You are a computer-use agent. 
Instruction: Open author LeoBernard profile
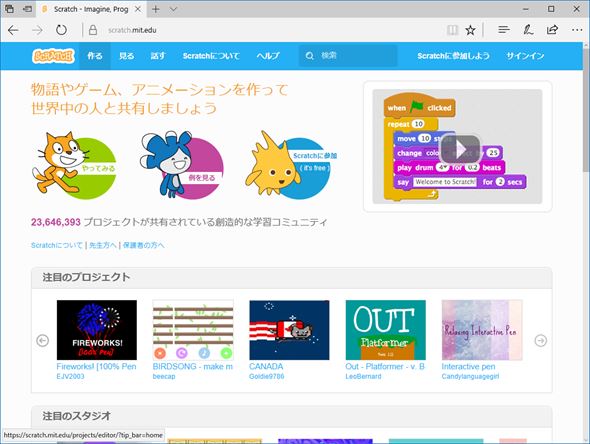(x=363, y=376)
